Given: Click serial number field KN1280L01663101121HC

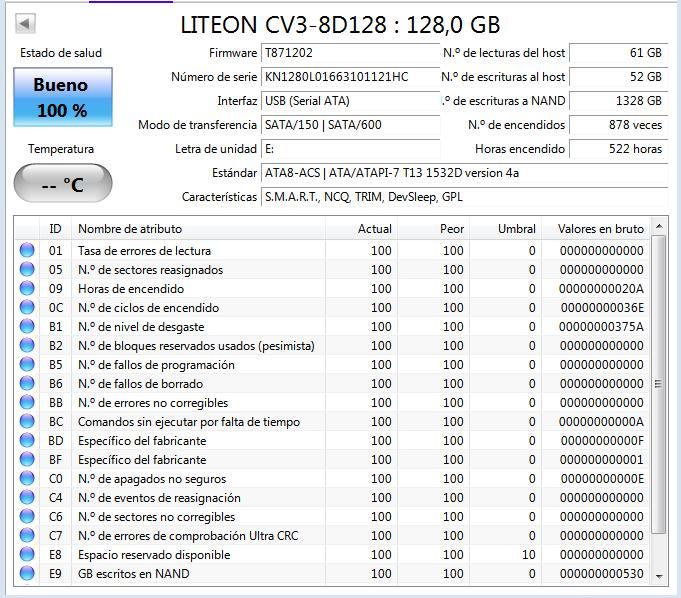Looking at the screenshot, I should coord(350,77).
